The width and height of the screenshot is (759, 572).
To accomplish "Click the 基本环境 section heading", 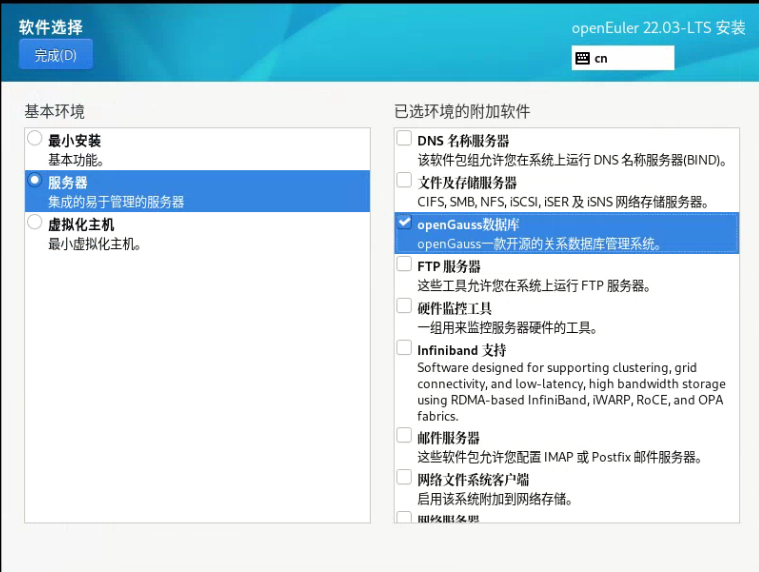I will coord(54,111).
